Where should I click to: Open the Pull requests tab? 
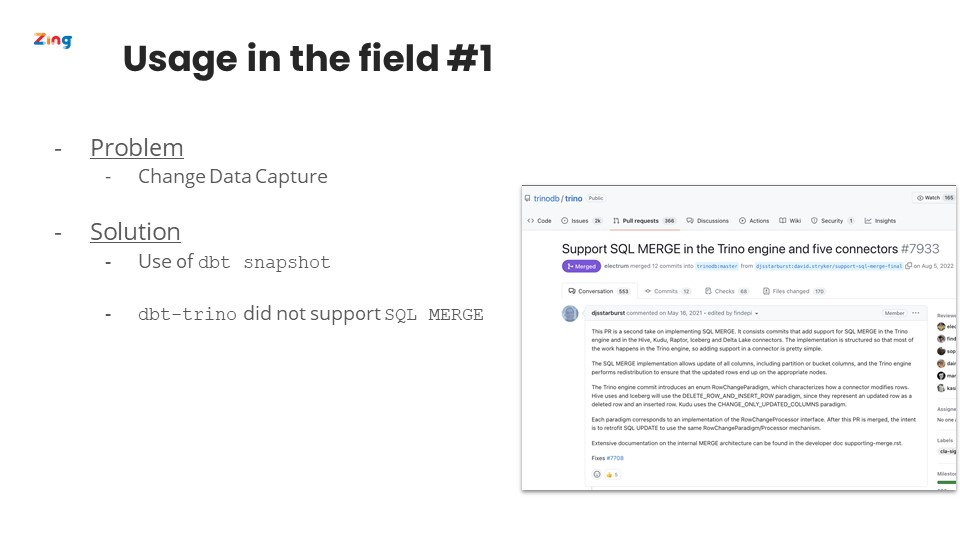[x=645, y=221]
